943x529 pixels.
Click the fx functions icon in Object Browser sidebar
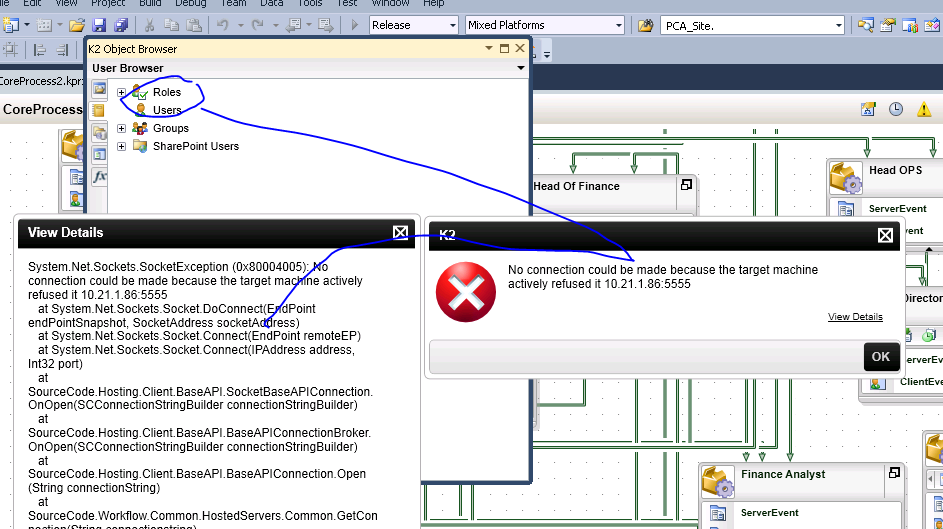99,176
